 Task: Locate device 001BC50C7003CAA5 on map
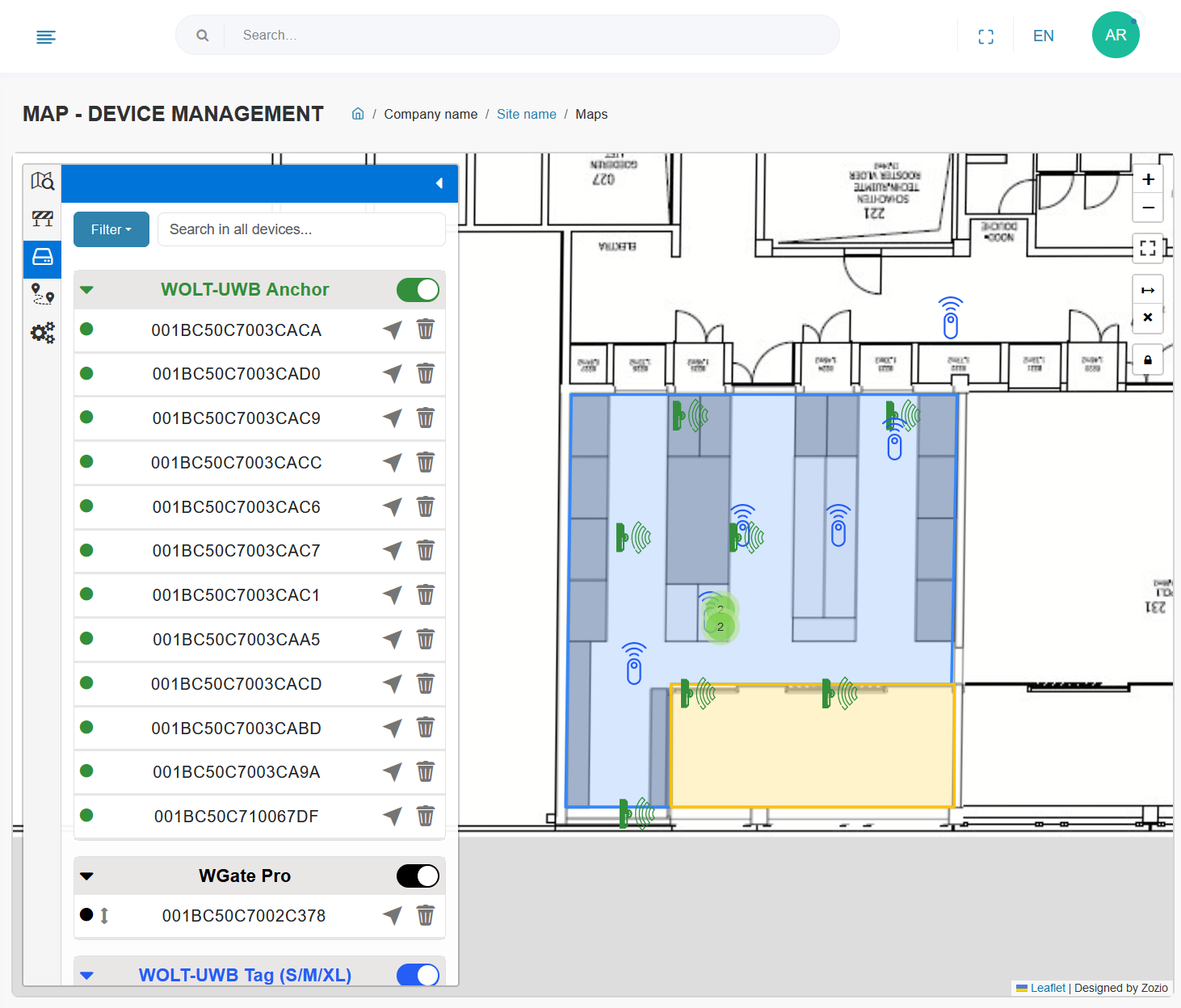pos(393,640)
